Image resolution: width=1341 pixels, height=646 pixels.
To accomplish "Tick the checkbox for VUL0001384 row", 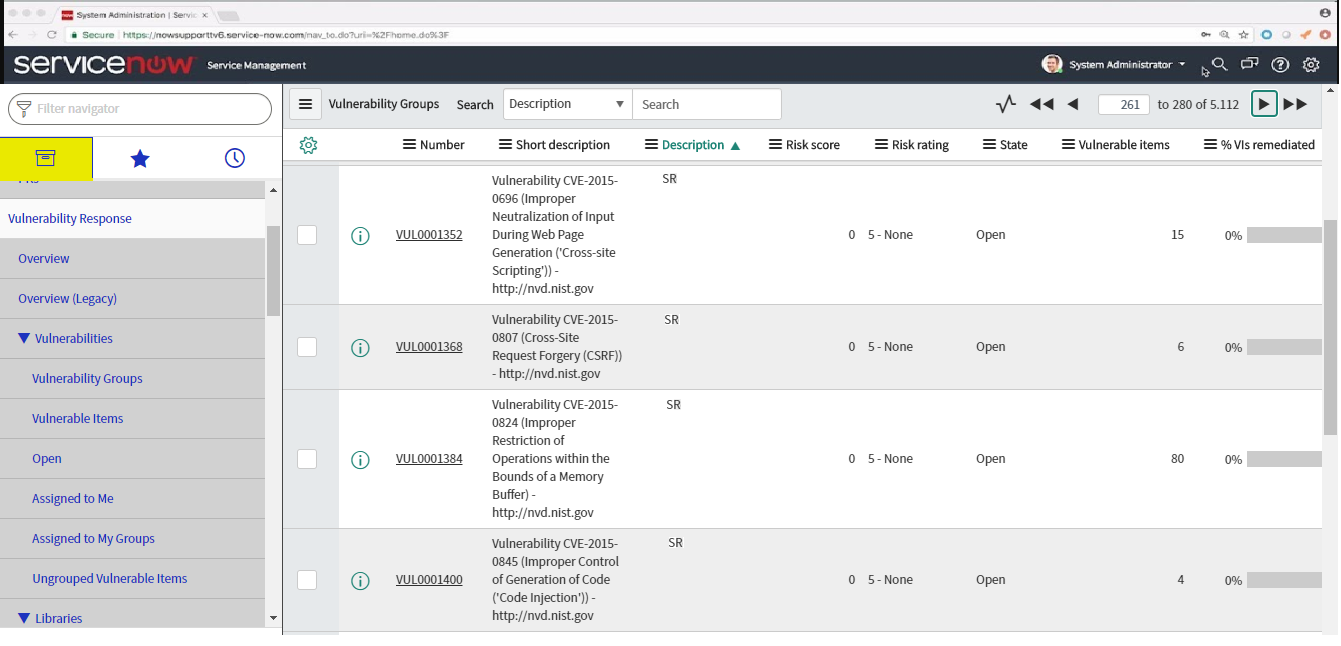I will [307, 459].
